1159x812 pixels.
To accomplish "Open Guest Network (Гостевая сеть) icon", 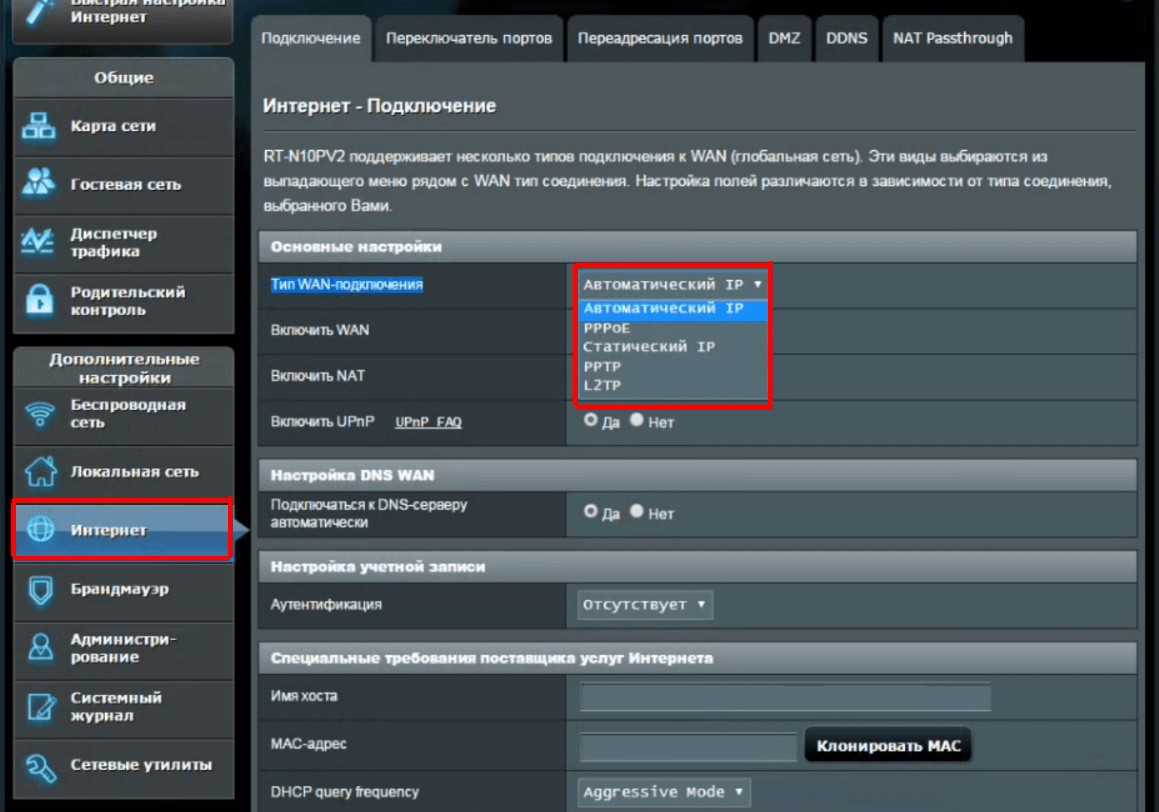I will [39, 184].
